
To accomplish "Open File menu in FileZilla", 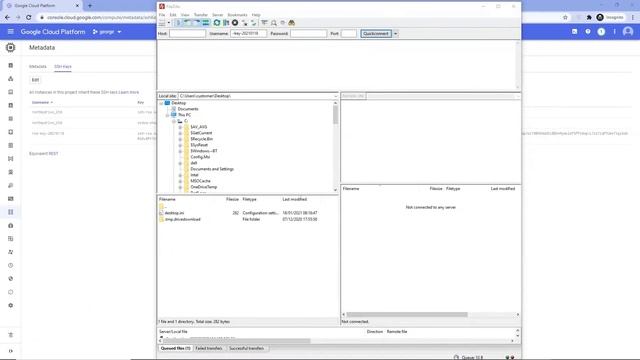I will tap(162, 15).
